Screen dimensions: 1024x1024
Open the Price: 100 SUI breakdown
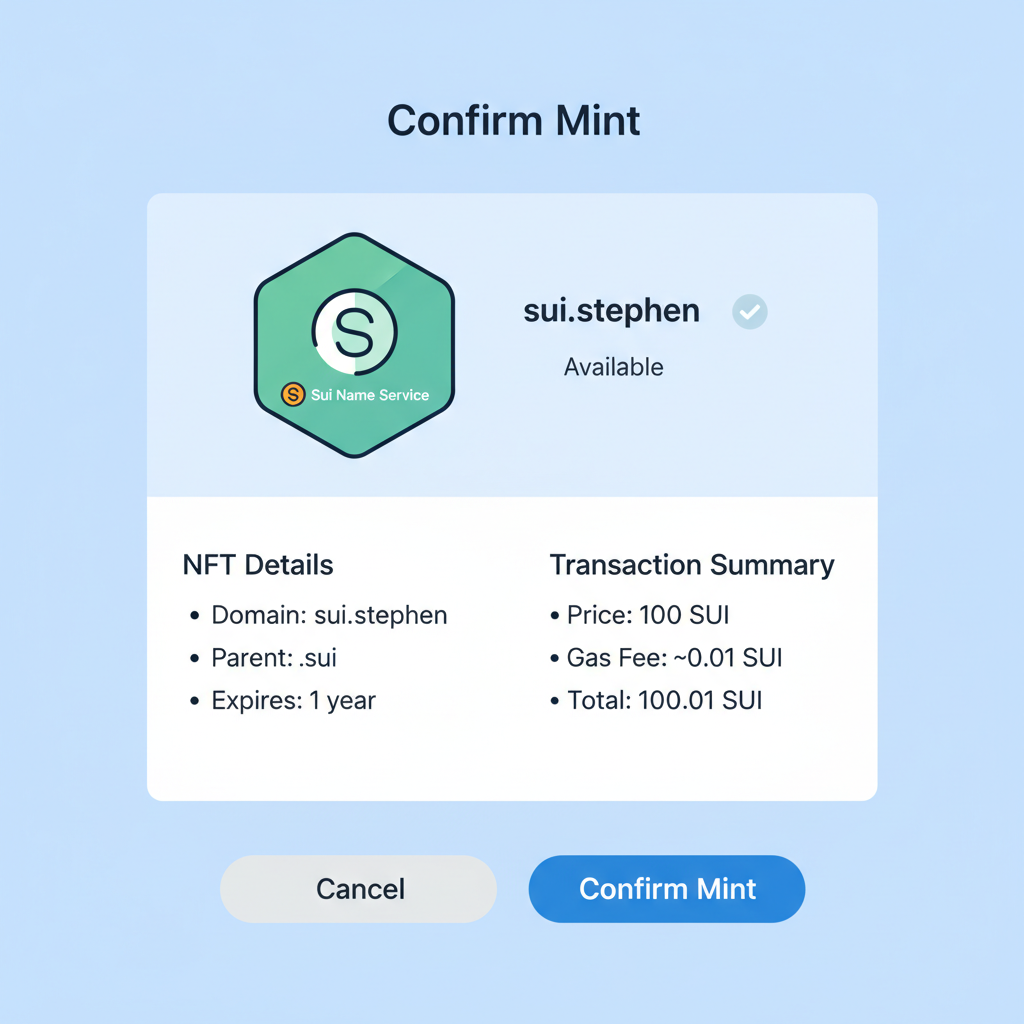[x=647, y=615]
